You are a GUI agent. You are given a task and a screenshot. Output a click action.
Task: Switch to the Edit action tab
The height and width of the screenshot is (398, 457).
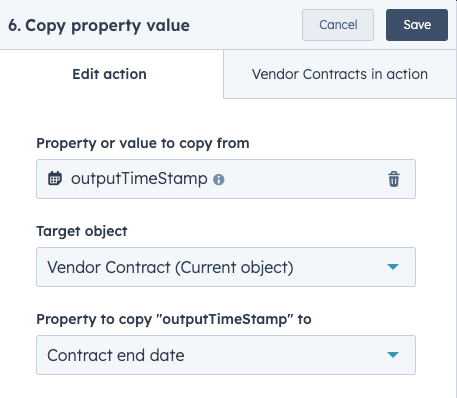click(x=109, y=74)
